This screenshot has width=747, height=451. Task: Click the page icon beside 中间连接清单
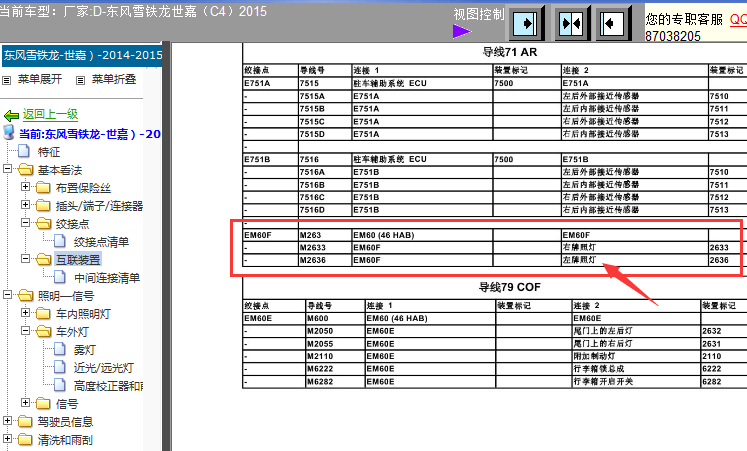click(60, 278)
